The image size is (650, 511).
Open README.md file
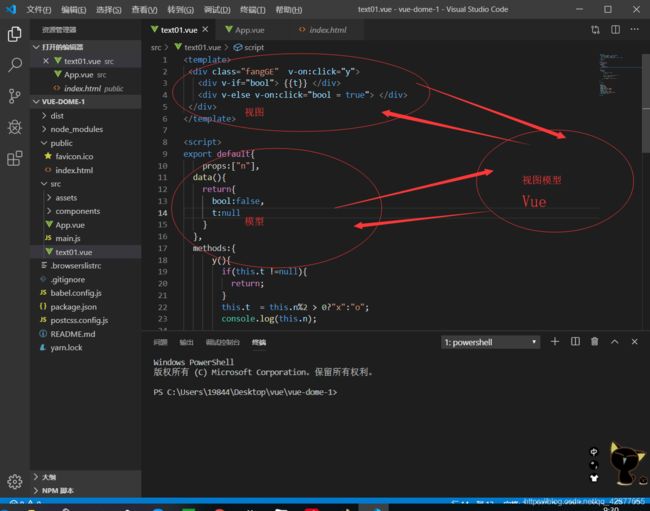tap(86, 334)
